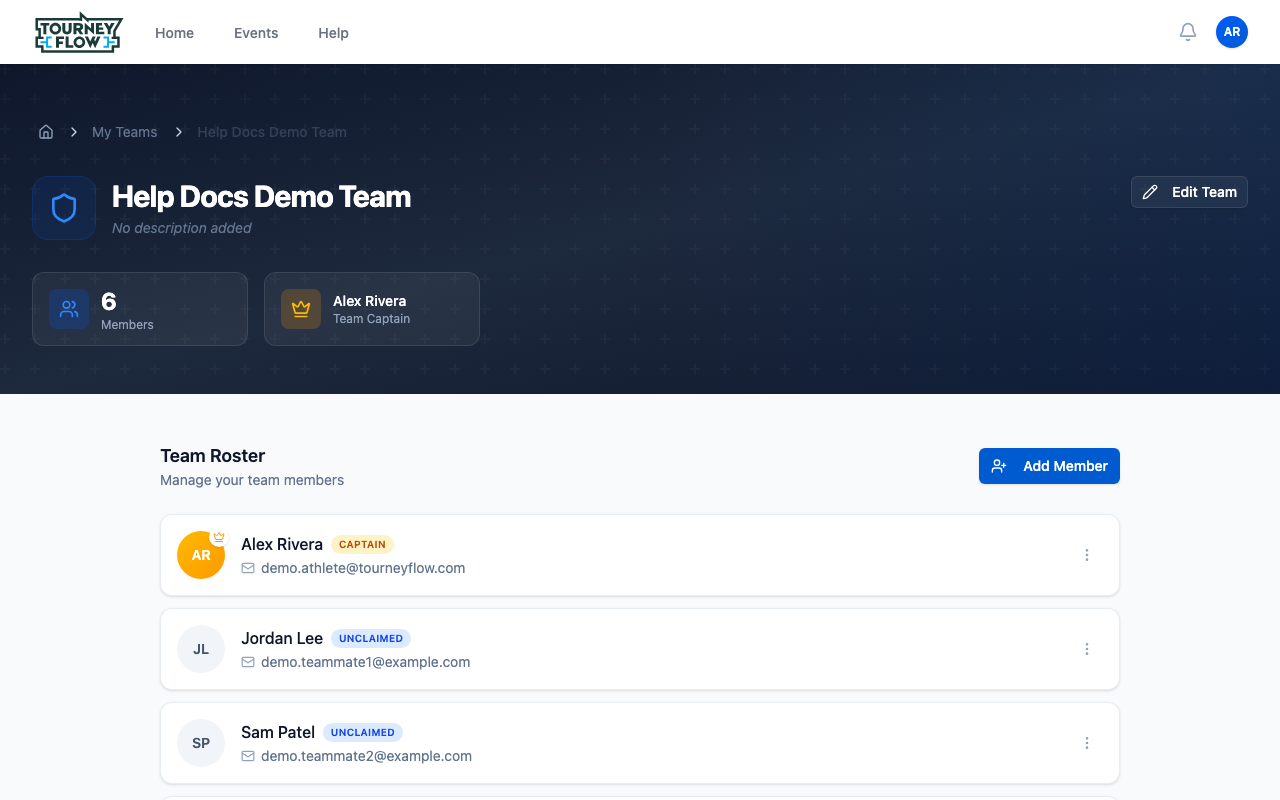Click the Alex Rivera roster name
This screenshot has width=1280, height=800.
click(282, 545)
